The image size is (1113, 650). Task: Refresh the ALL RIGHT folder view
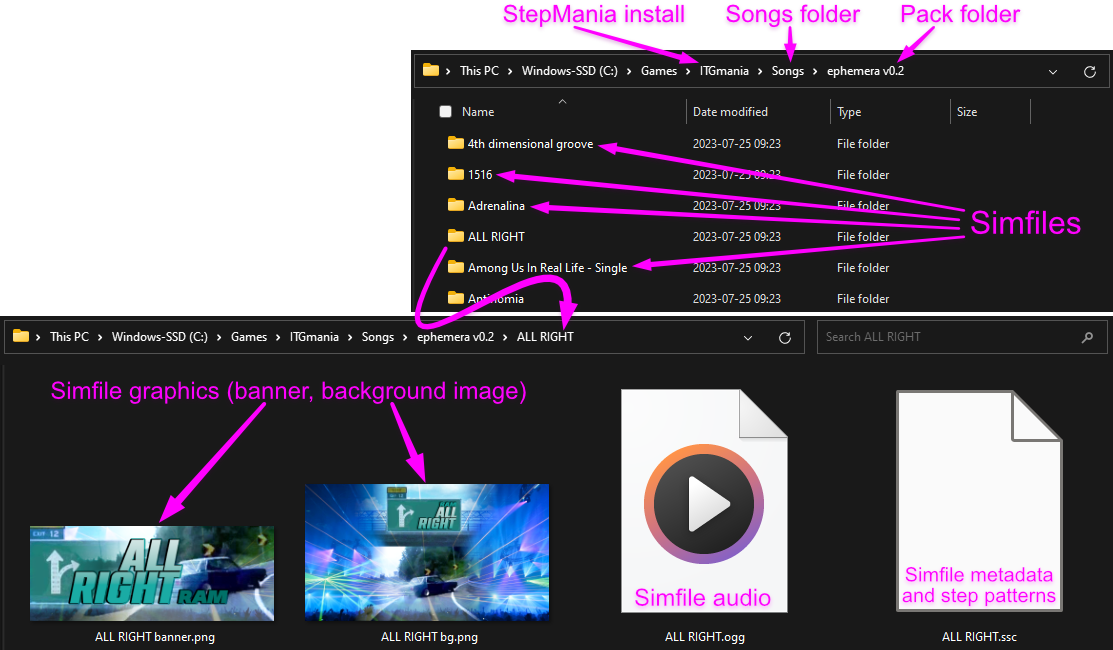(x=785, y=337)
